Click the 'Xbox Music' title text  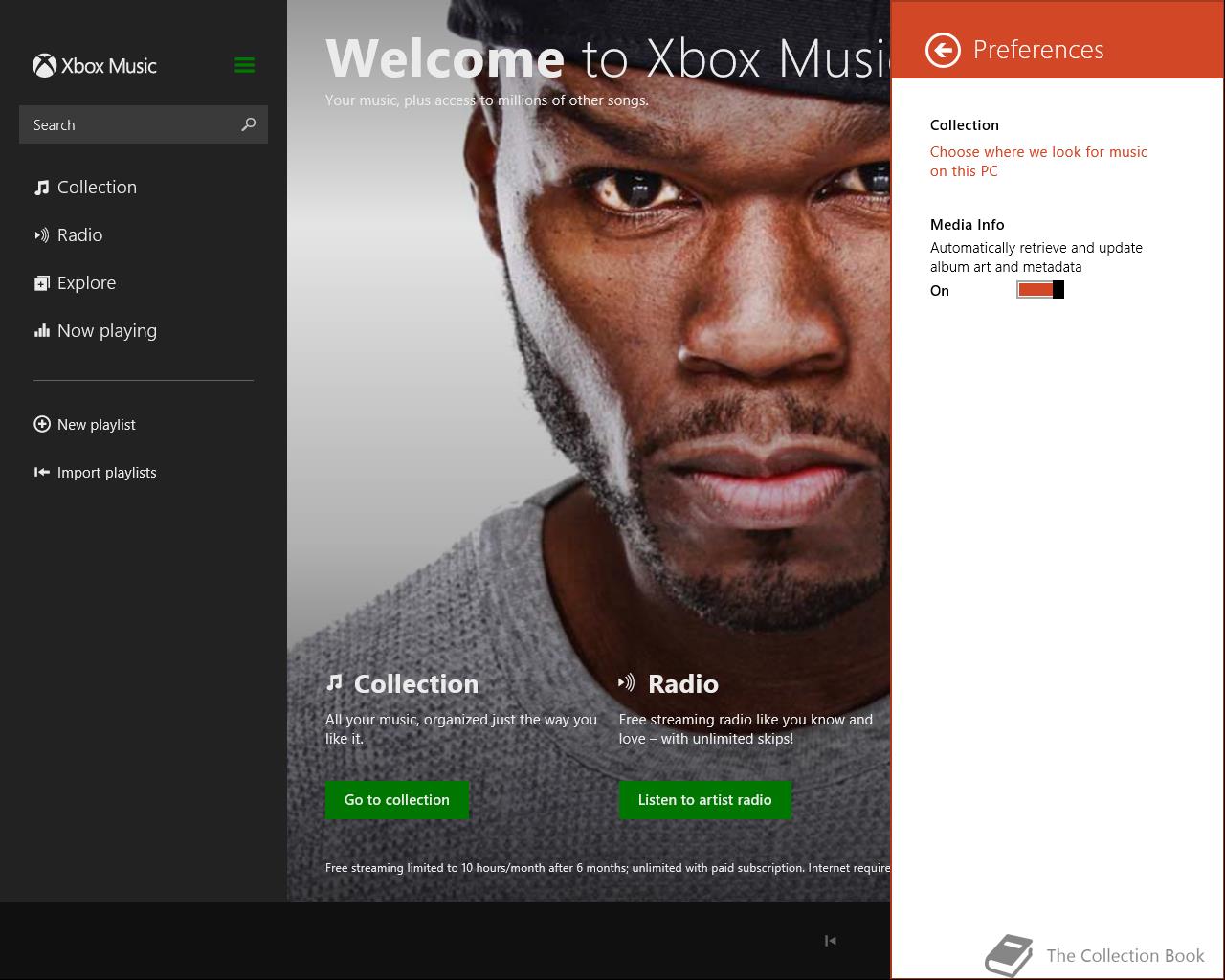click(x=109, y=66)
